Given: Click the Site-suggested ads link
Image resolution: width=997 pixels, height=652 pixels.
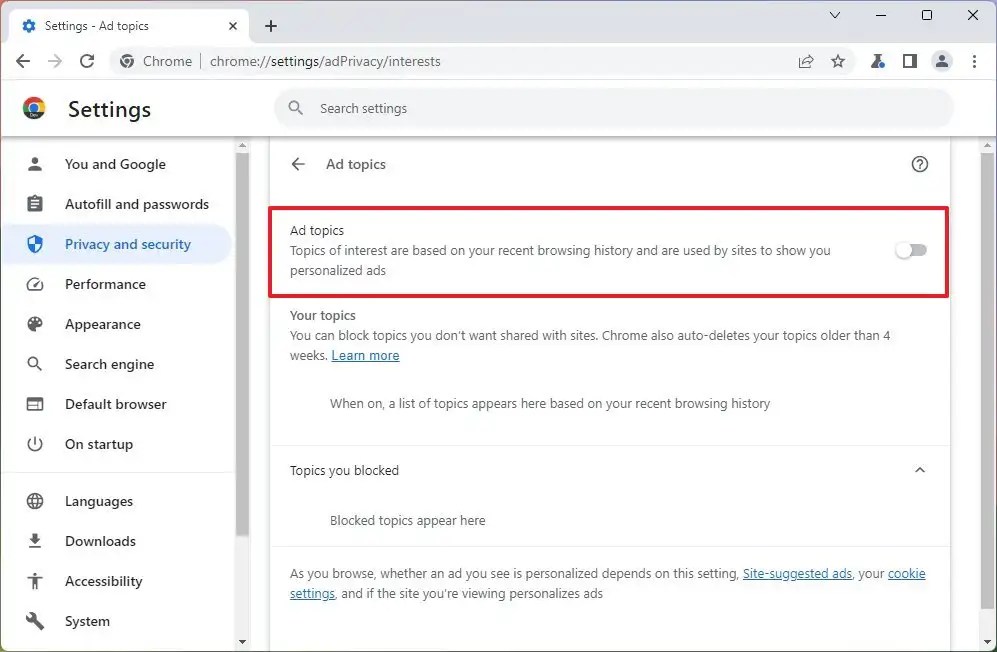Looking at the screenshot, I should pos(797,573).
